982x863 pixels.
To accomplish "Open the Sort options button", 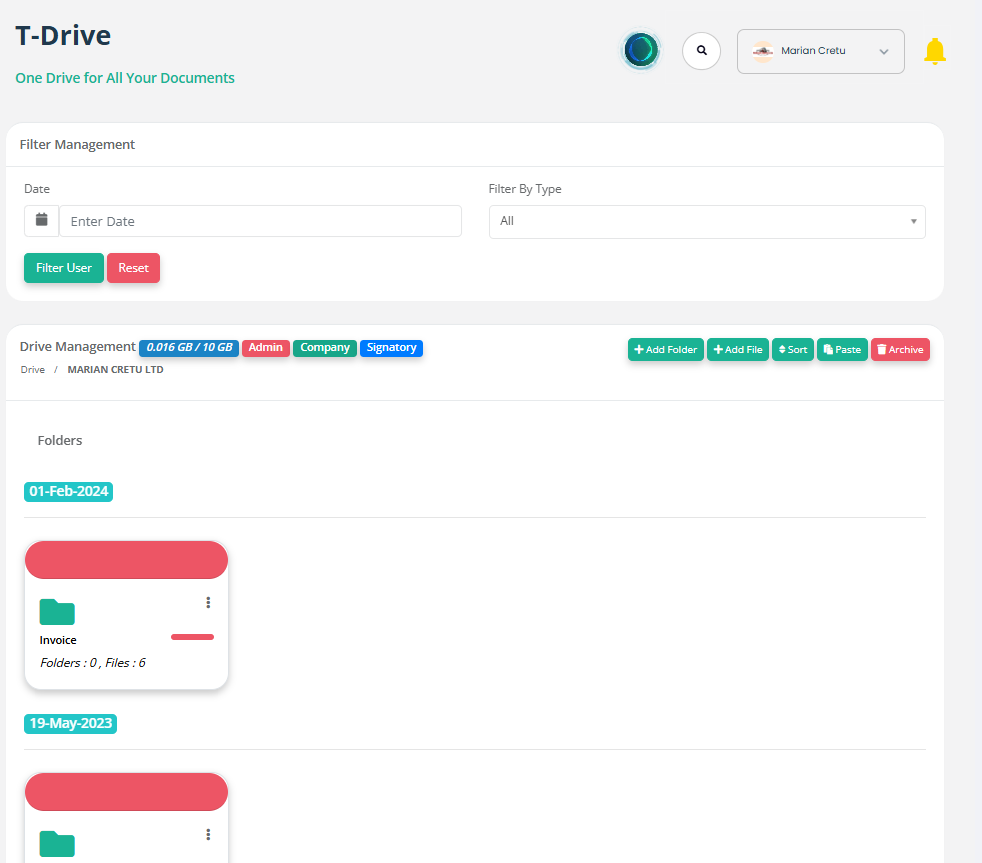I will pos(792,350).
